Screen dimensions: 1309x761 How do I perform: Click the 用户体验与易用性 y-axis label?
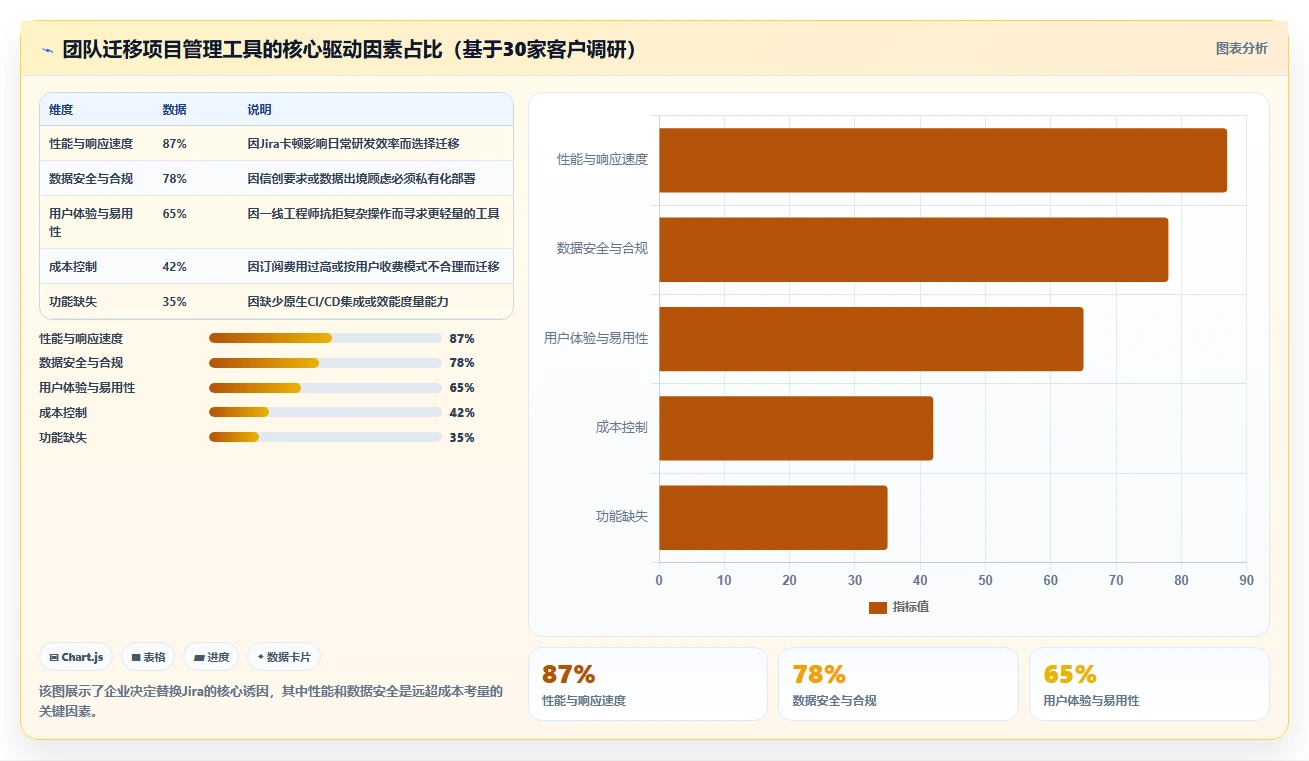pos(596,338)
